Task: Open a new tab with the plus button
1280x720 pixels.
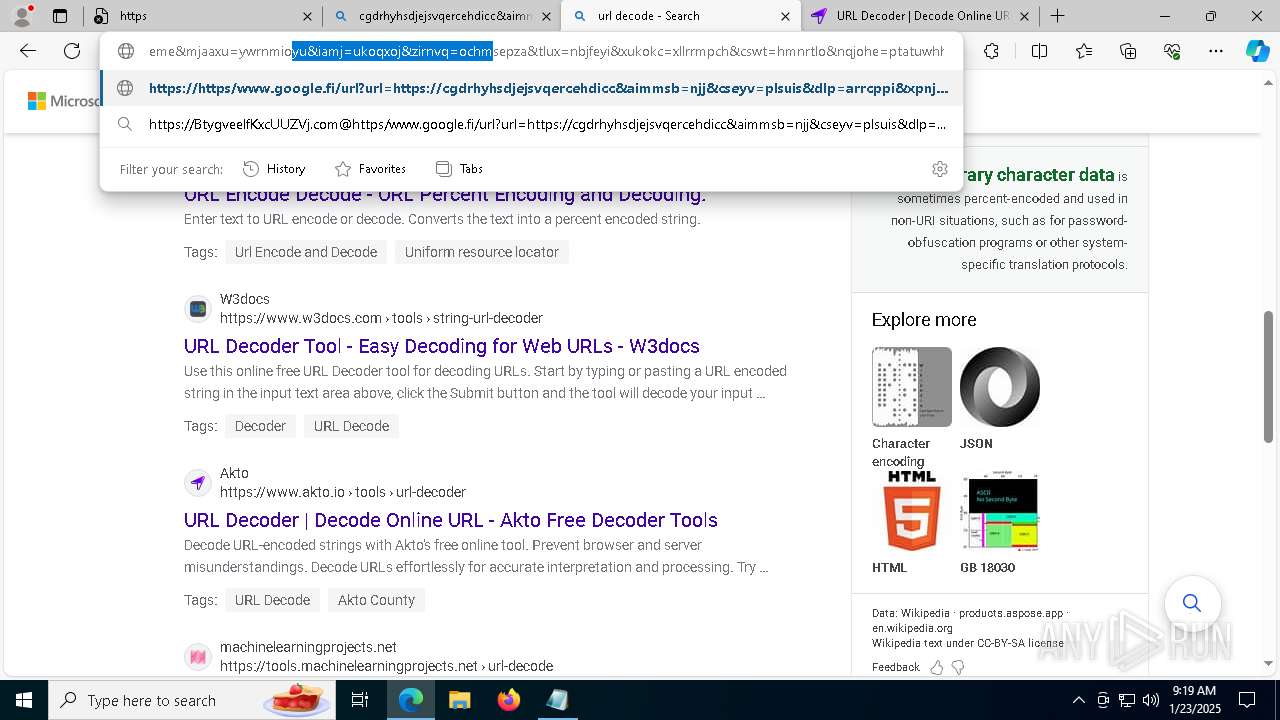Action: click(1057, 16)
